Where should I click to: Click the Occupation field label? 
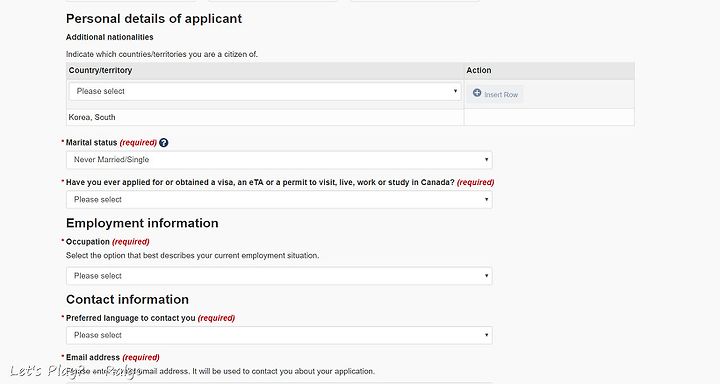coord(88,242)
